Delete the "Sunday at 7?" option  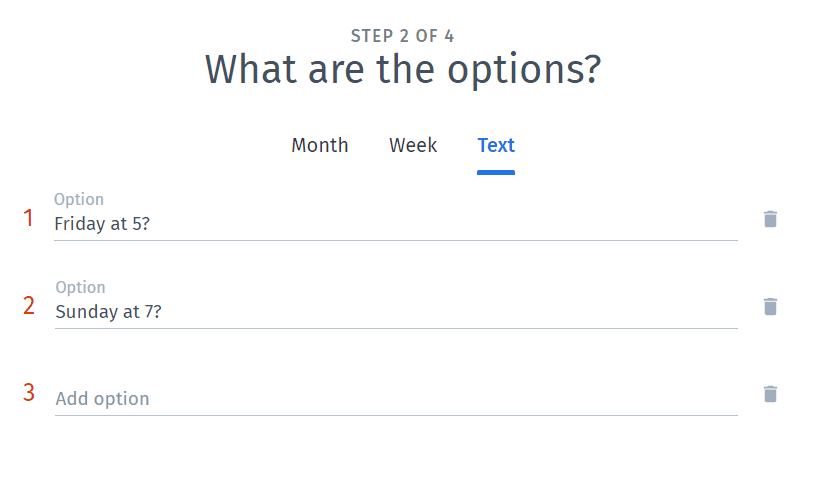coord(770,307)
